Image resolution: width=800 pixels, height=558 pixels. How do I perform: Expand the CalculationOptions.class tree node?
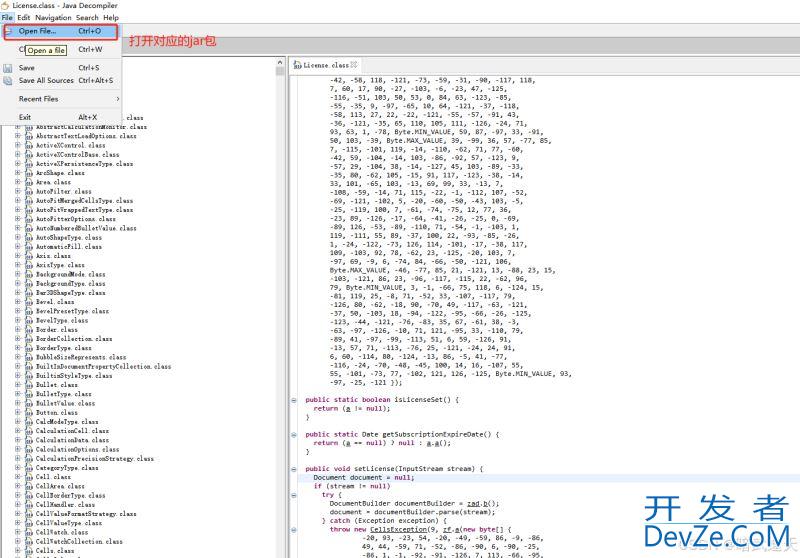18,449
